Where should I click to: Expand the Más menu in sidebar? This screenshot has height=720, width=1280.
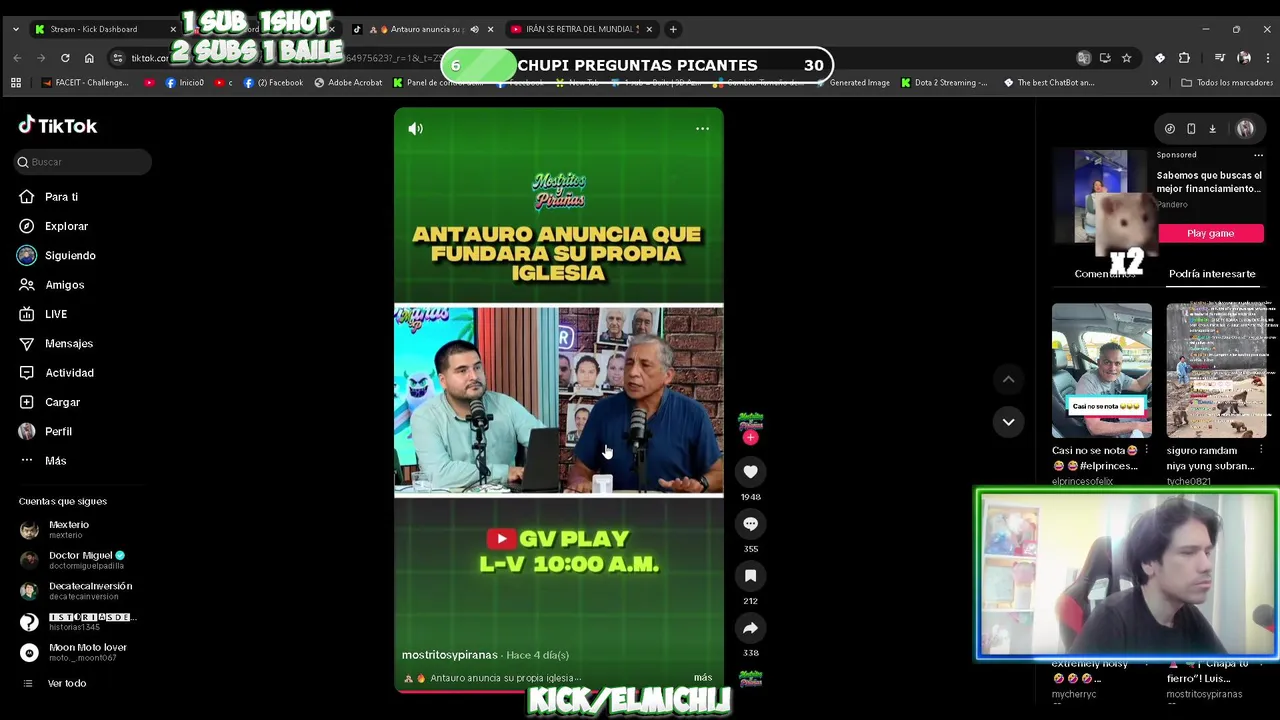[x=55, y=461]
